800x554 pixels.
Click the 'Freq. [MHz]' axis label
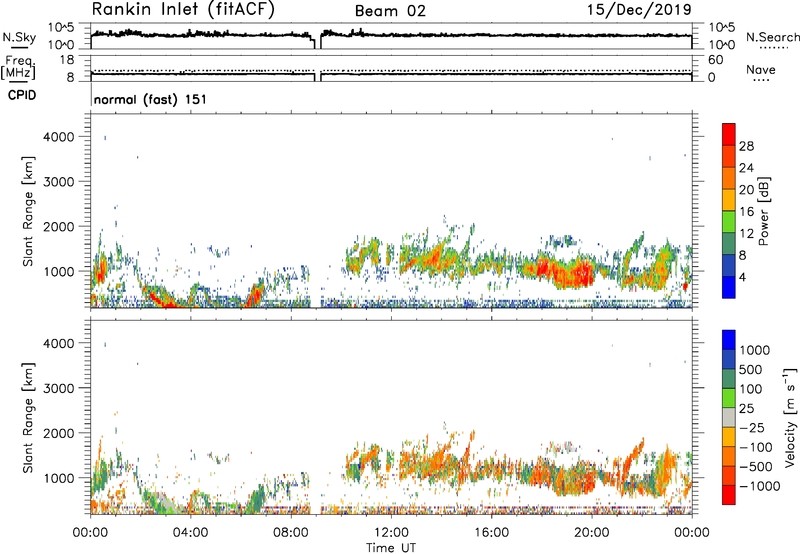tap(18, 67)
